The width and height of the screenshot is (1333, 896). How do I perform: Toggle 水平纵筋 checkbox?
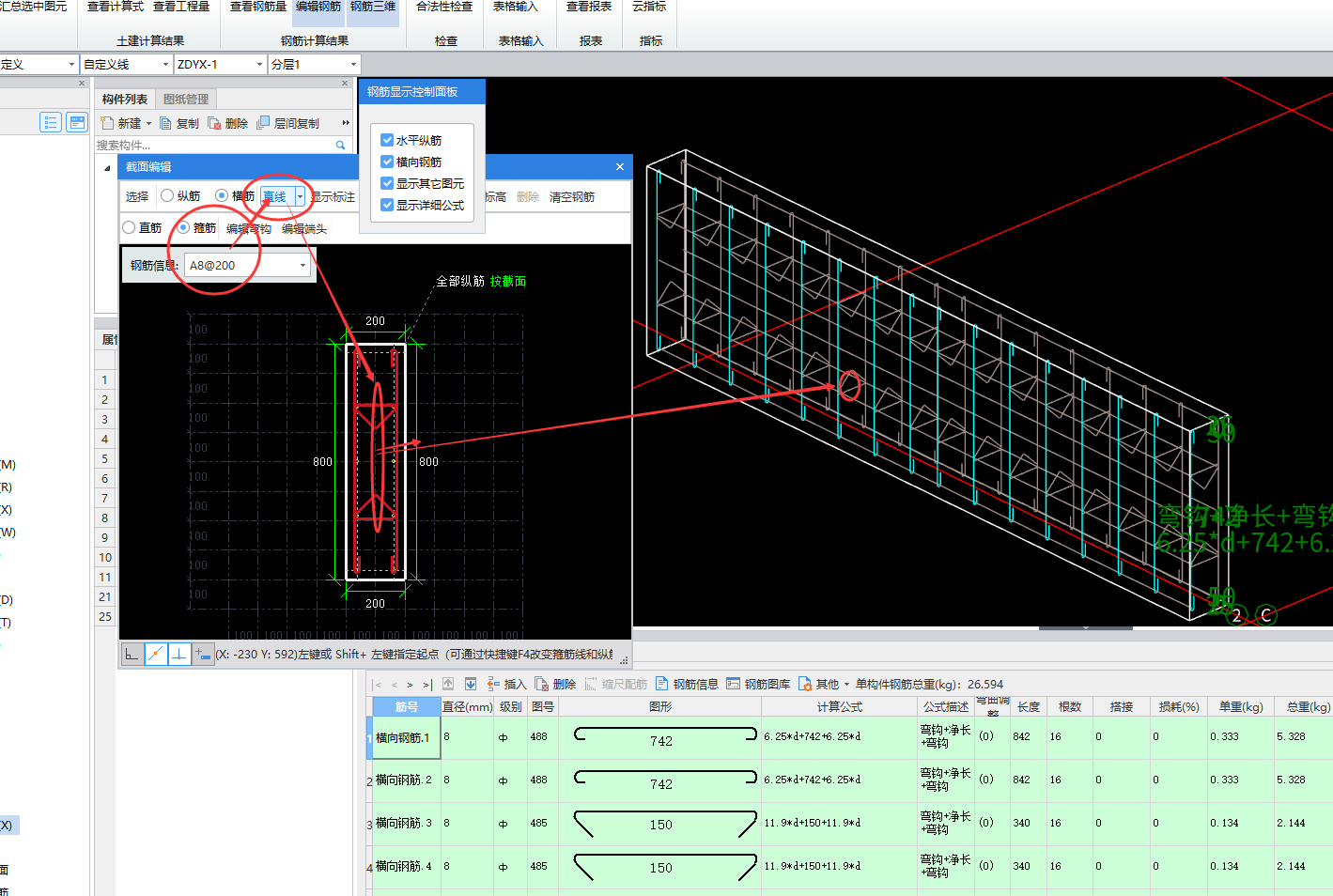click(387, 140)
